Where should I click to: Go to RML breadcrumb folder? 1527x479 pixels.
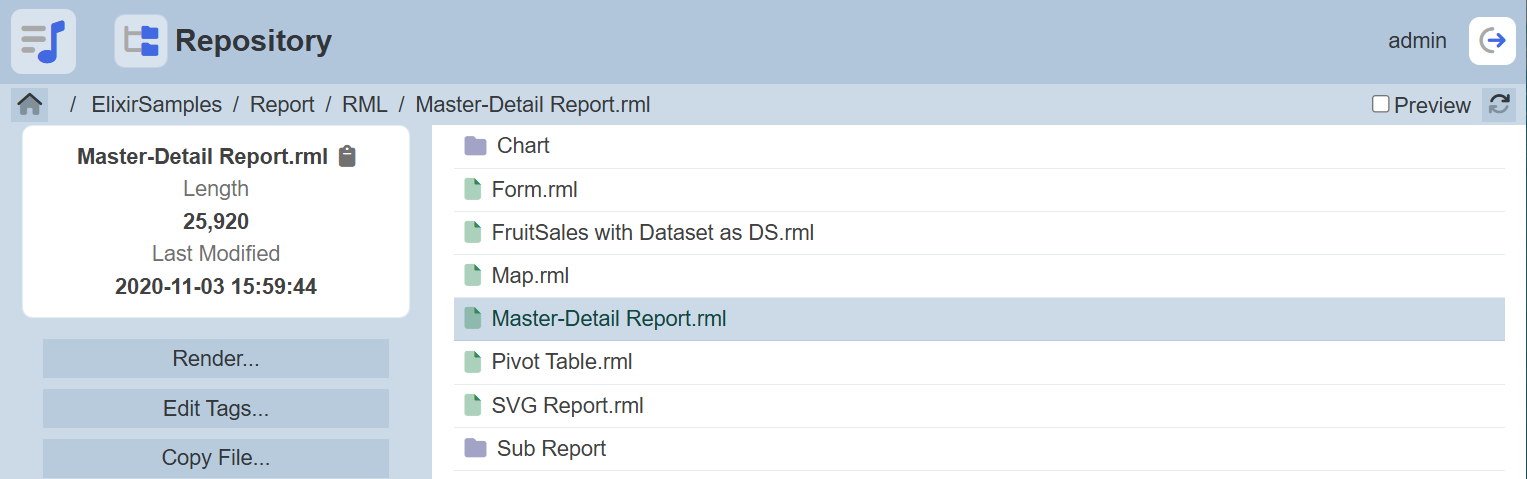pos(365,105)
